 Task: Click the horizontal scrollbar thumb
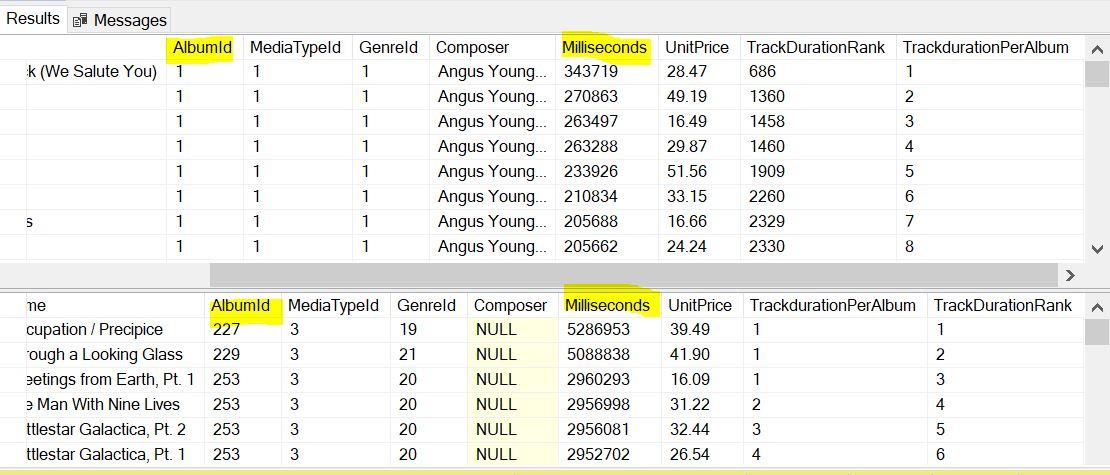pos(632,275)
